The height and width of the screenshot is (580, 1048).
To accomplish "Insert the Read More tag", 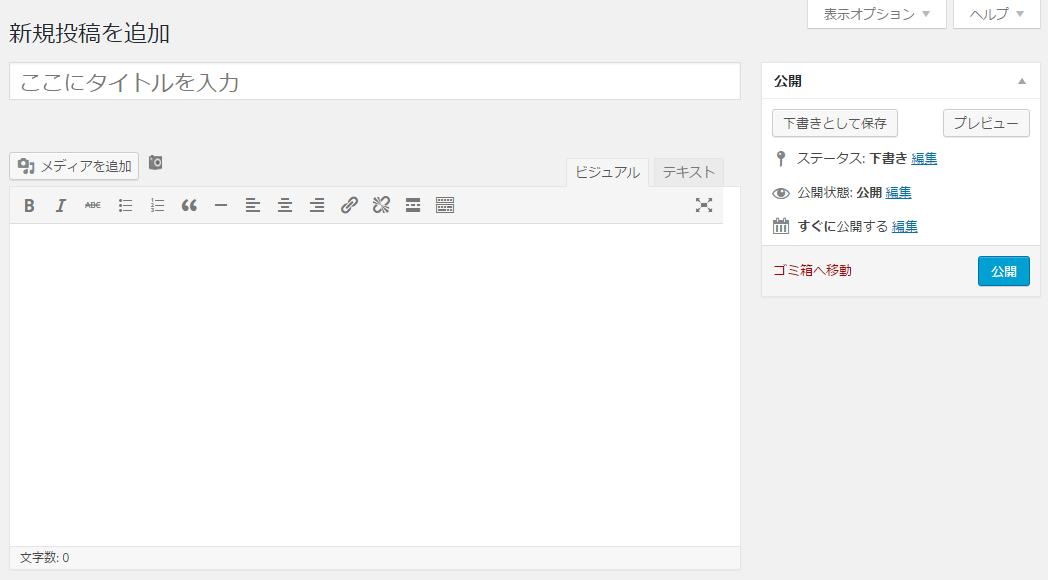I will coord(413,205).
